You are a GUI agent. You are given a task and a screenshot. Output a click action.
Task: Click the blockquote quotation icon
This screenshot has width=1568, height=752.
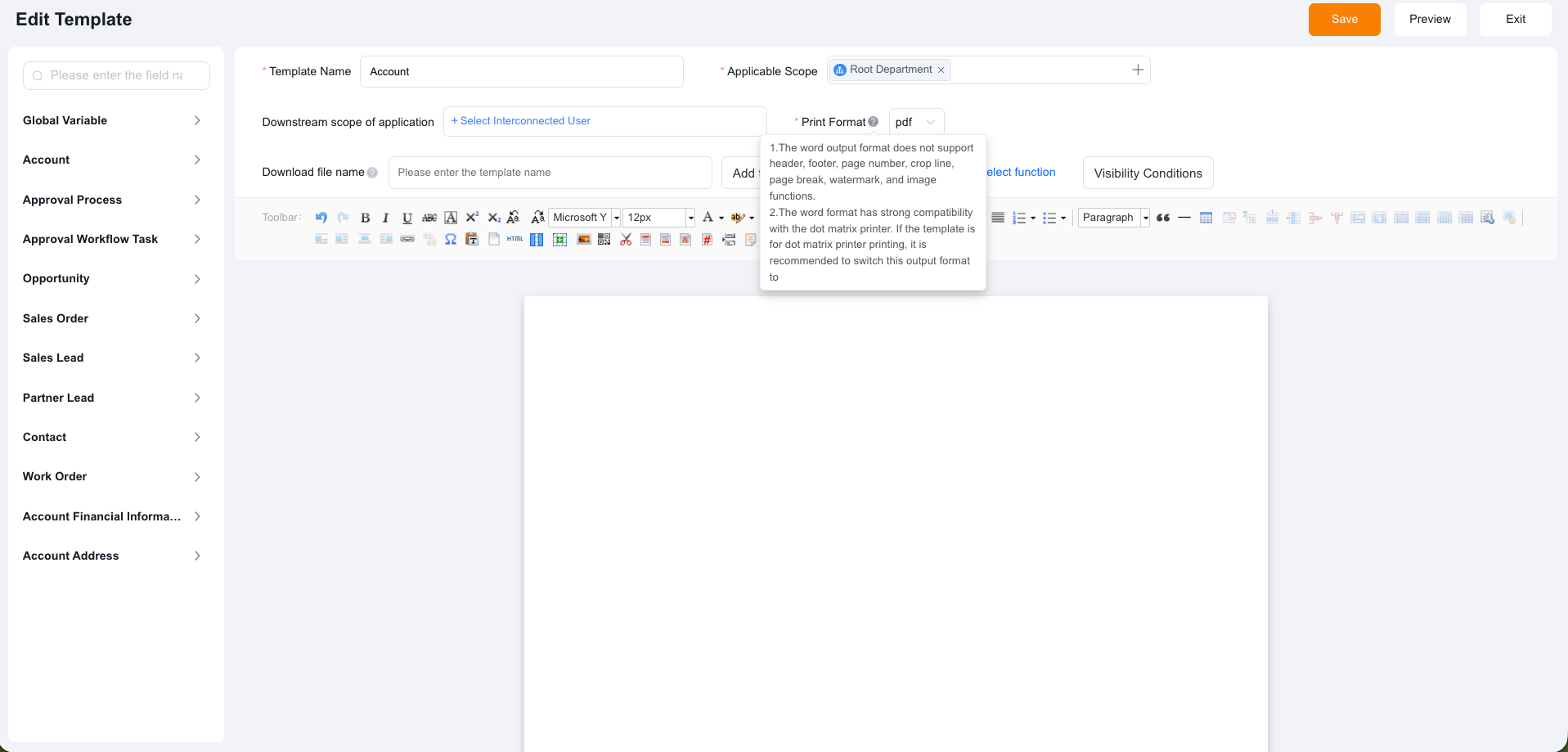(x=1163, y=218)
